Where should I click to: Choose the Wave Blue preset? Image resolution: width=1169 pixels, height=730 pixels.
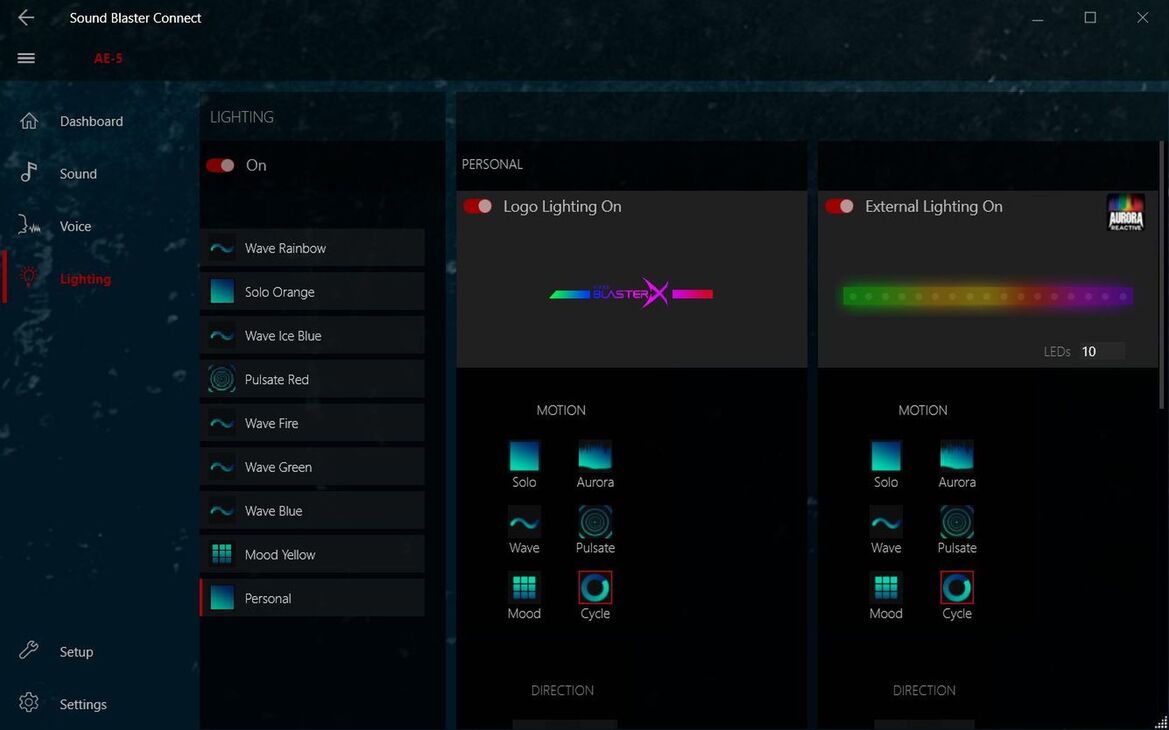tap(312, 511)
